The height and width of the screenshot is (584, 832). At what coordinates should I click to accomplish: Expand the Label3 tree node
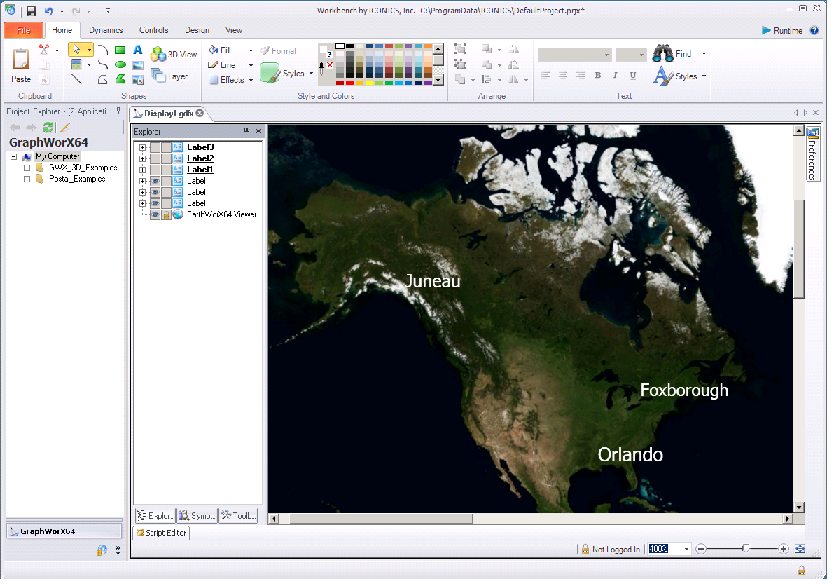coord(143,147)
